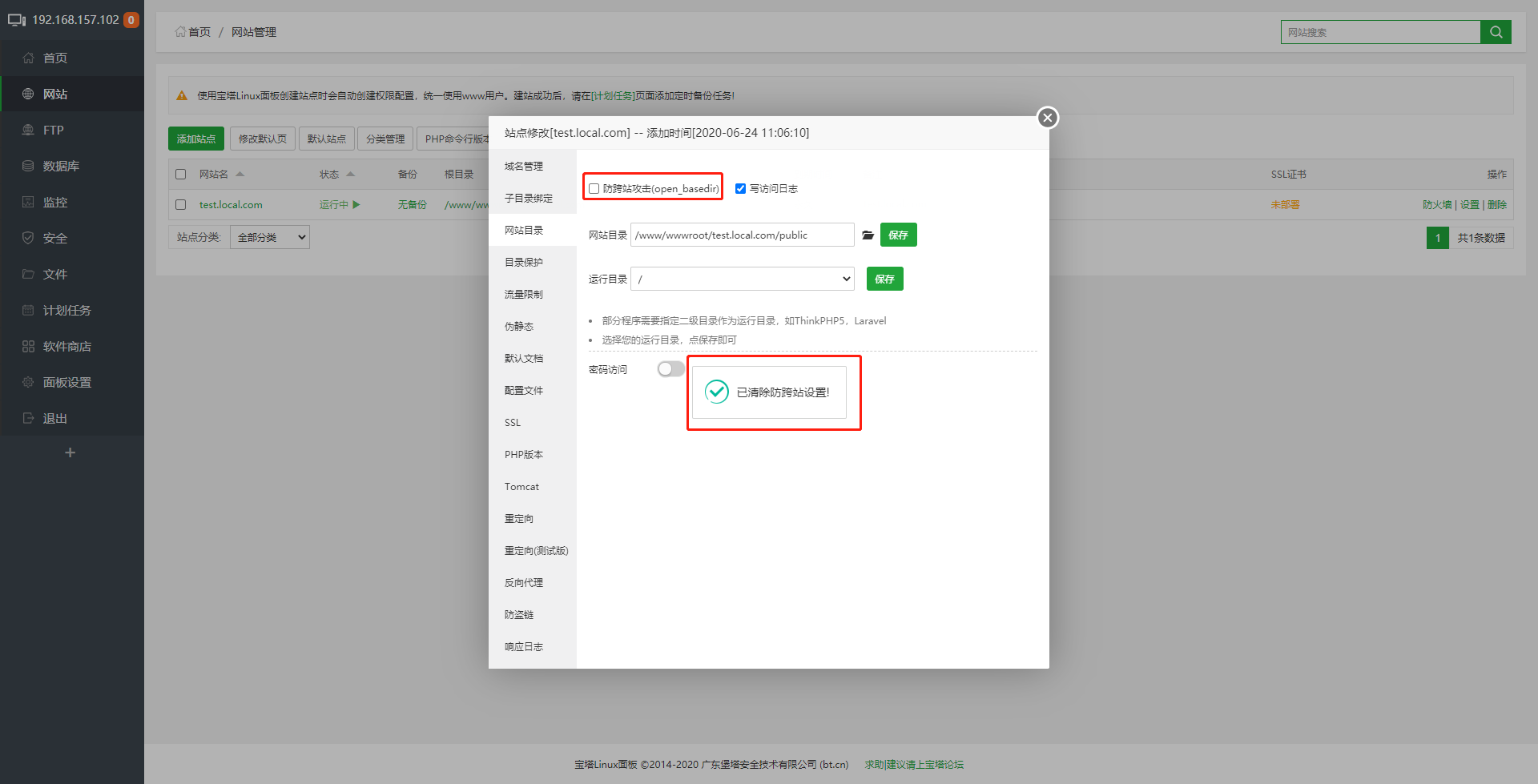Click the home icon in the sidebar

click(28, 58)
